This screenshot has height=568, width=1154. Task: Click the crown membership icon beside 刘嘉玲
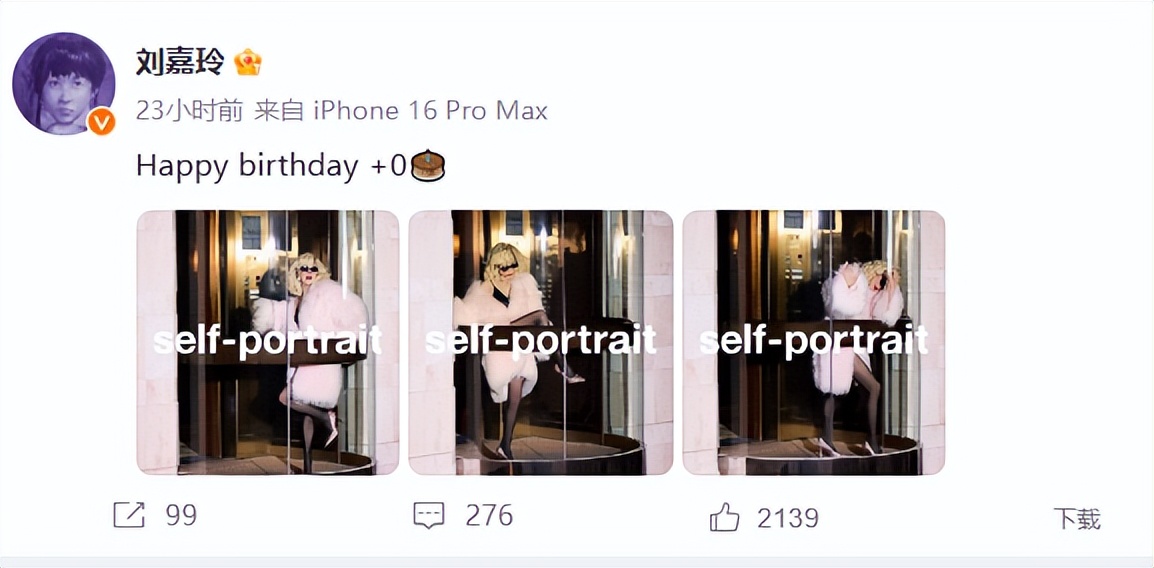[x=247, y=64]
